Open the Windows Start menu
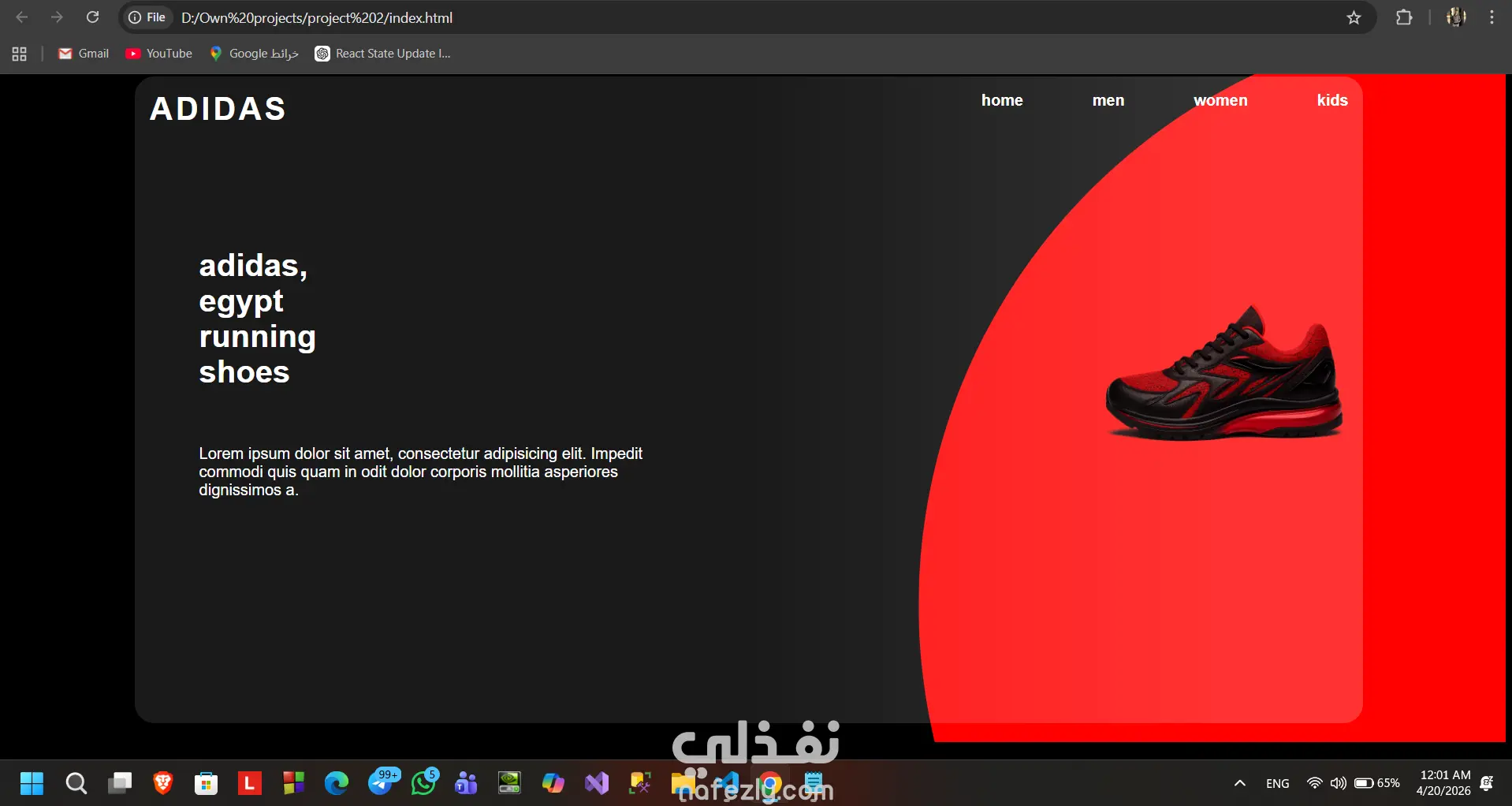This screenshot has width=1512, height=806. click(32, 783)
